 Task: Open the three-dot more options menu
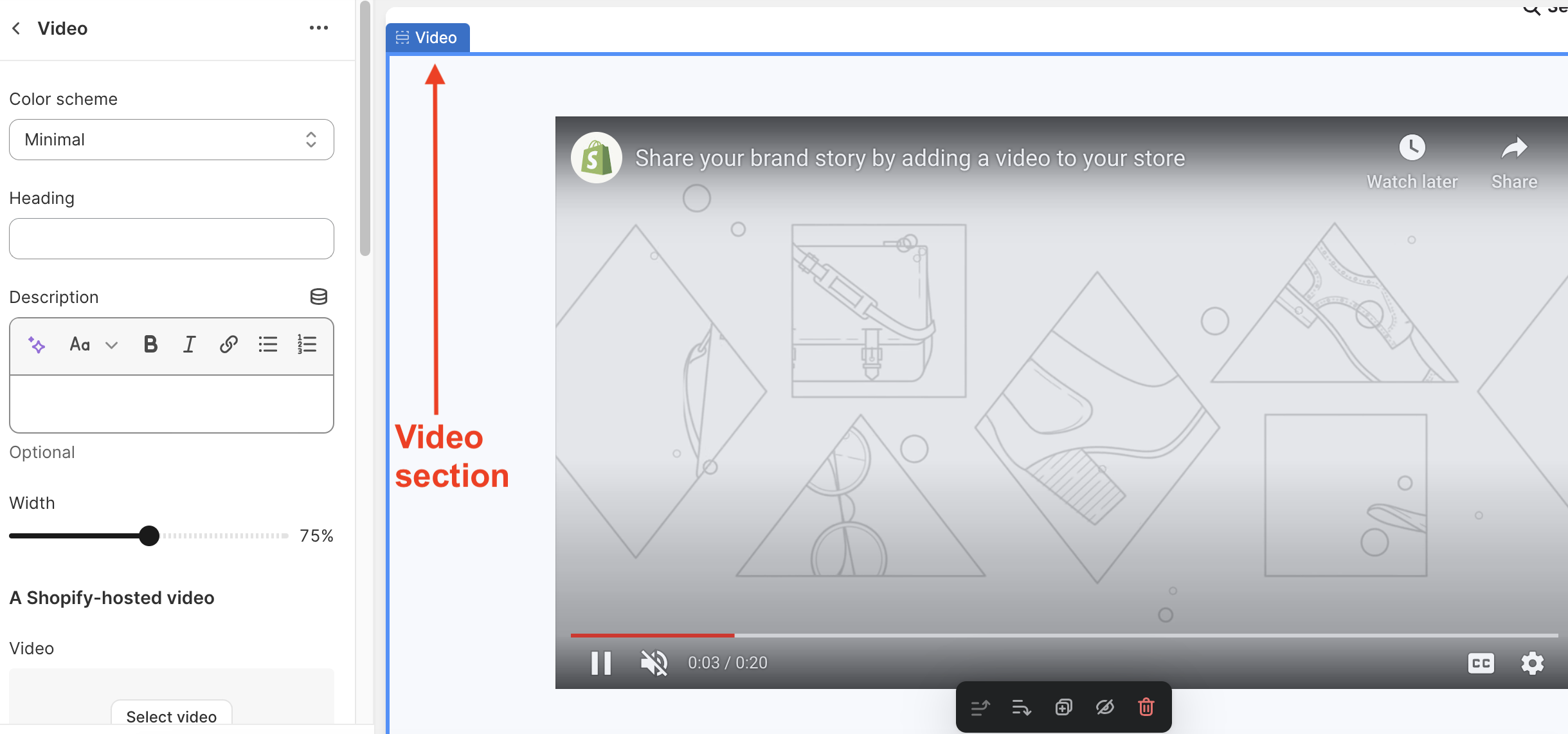click(319, 28)
